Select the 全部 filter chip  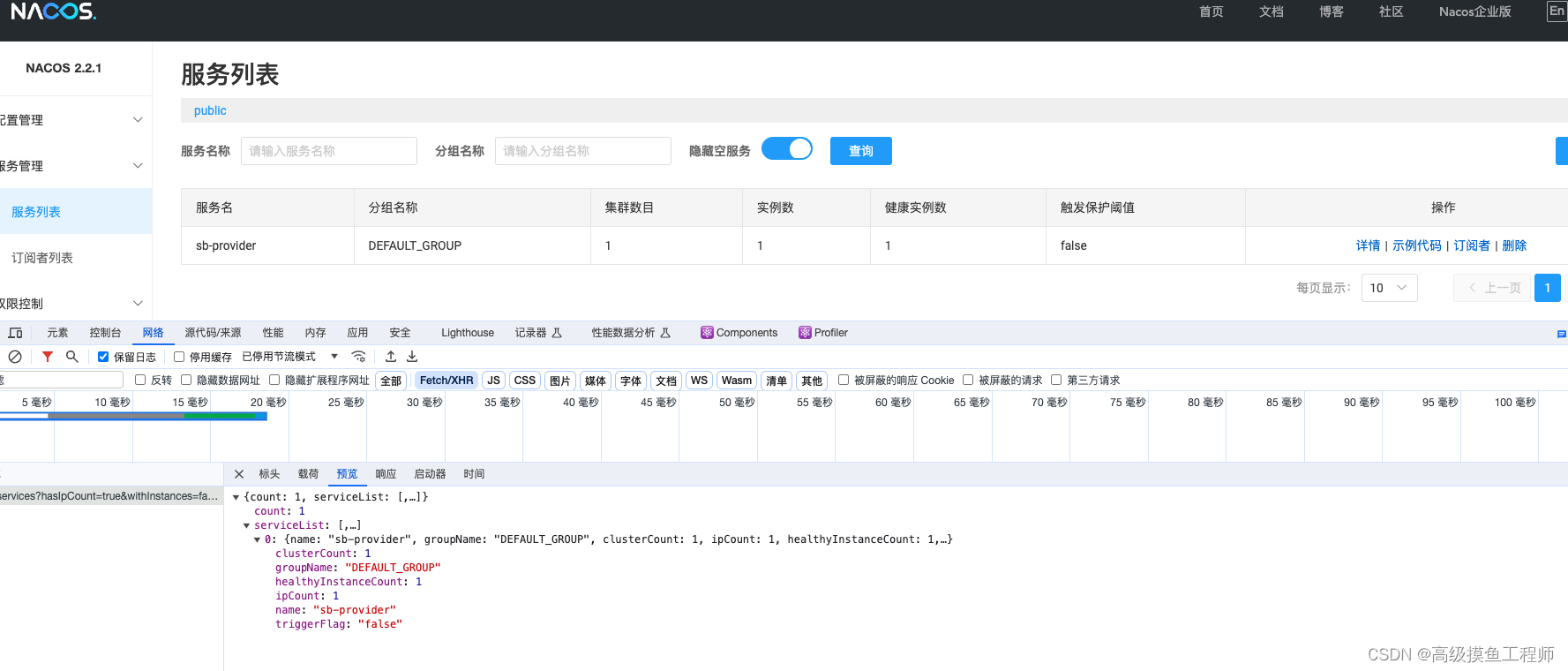(391, 381)
